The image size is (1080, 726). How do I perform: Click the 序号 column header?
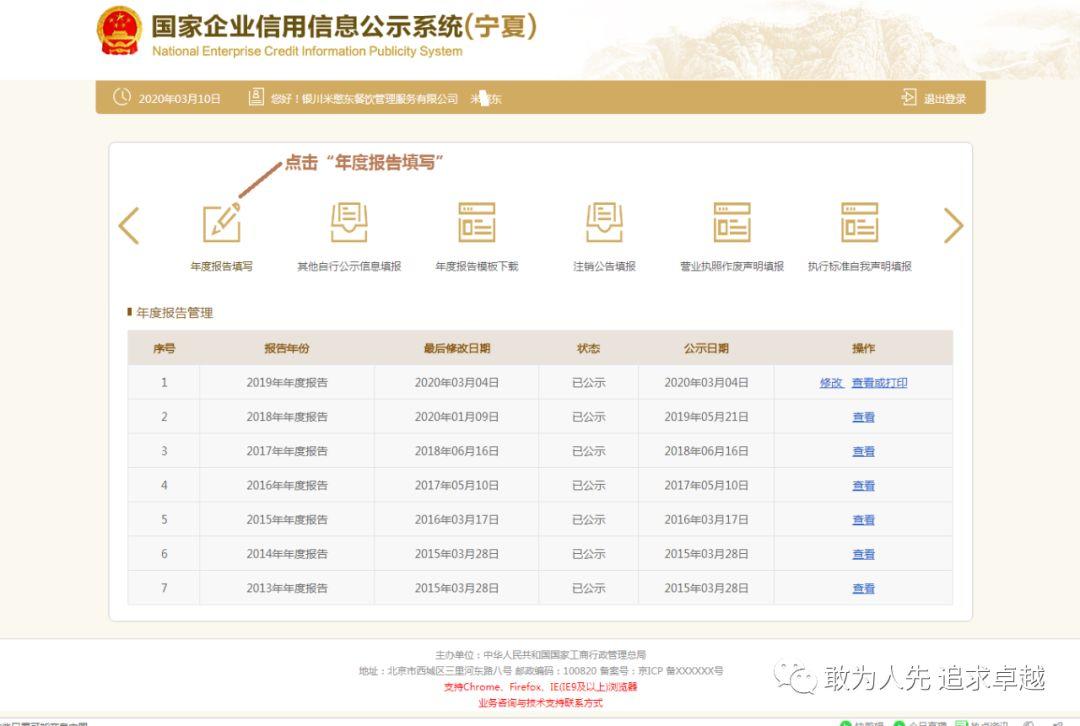pyautogui.click(x=164, y=349)
